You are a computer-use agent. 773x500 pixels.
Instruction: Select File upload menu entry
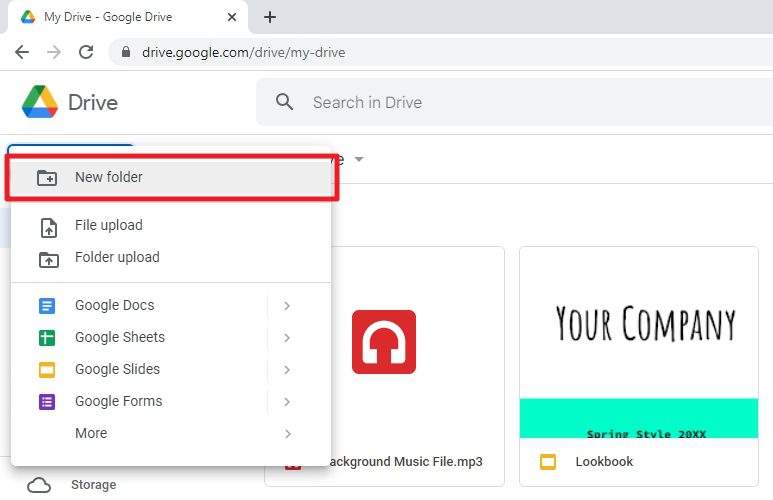point(171,225)
